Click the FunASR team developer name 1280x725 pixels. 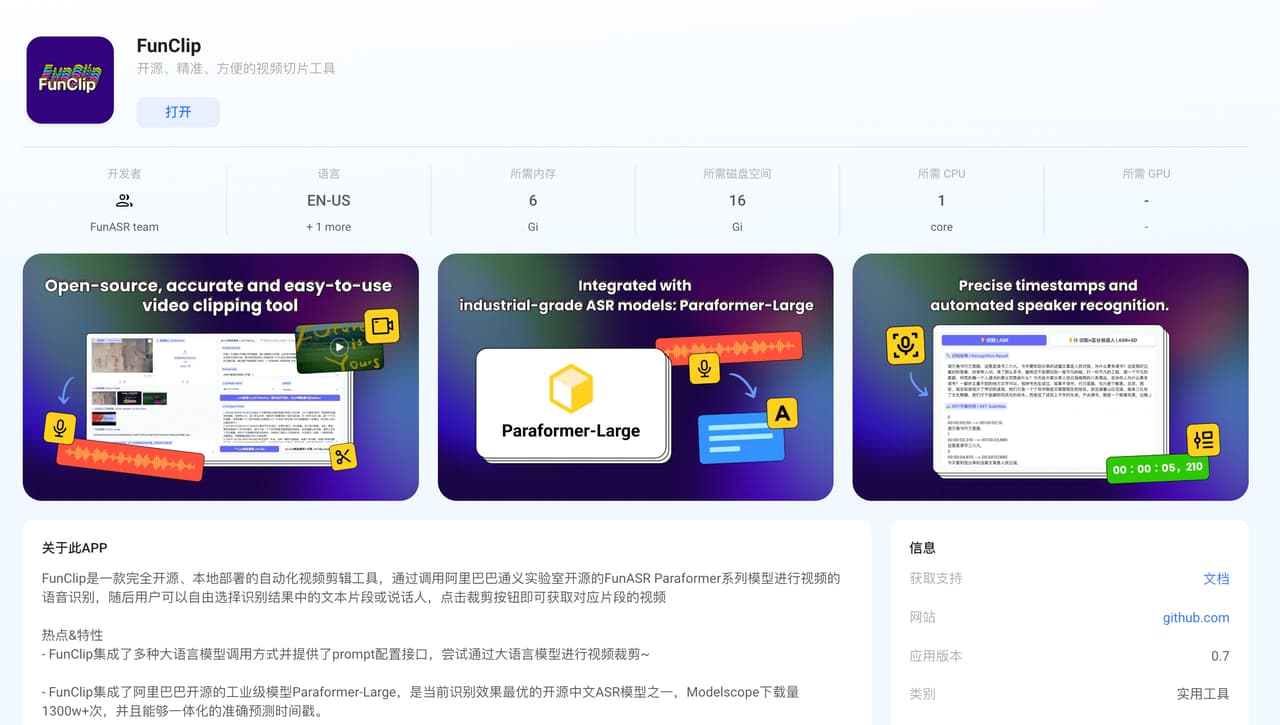click(x=124, y=227)
